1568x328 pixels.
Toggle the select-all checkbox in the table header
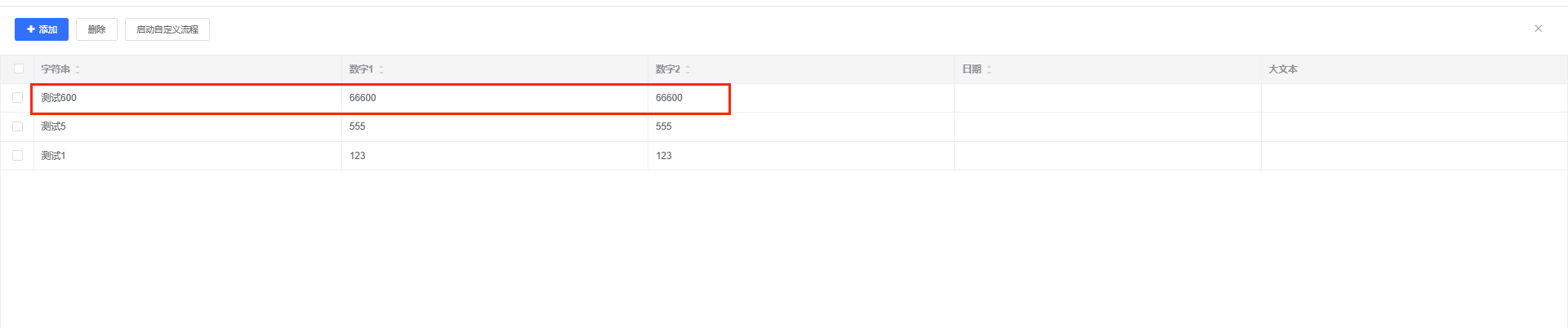coord(19,69)
